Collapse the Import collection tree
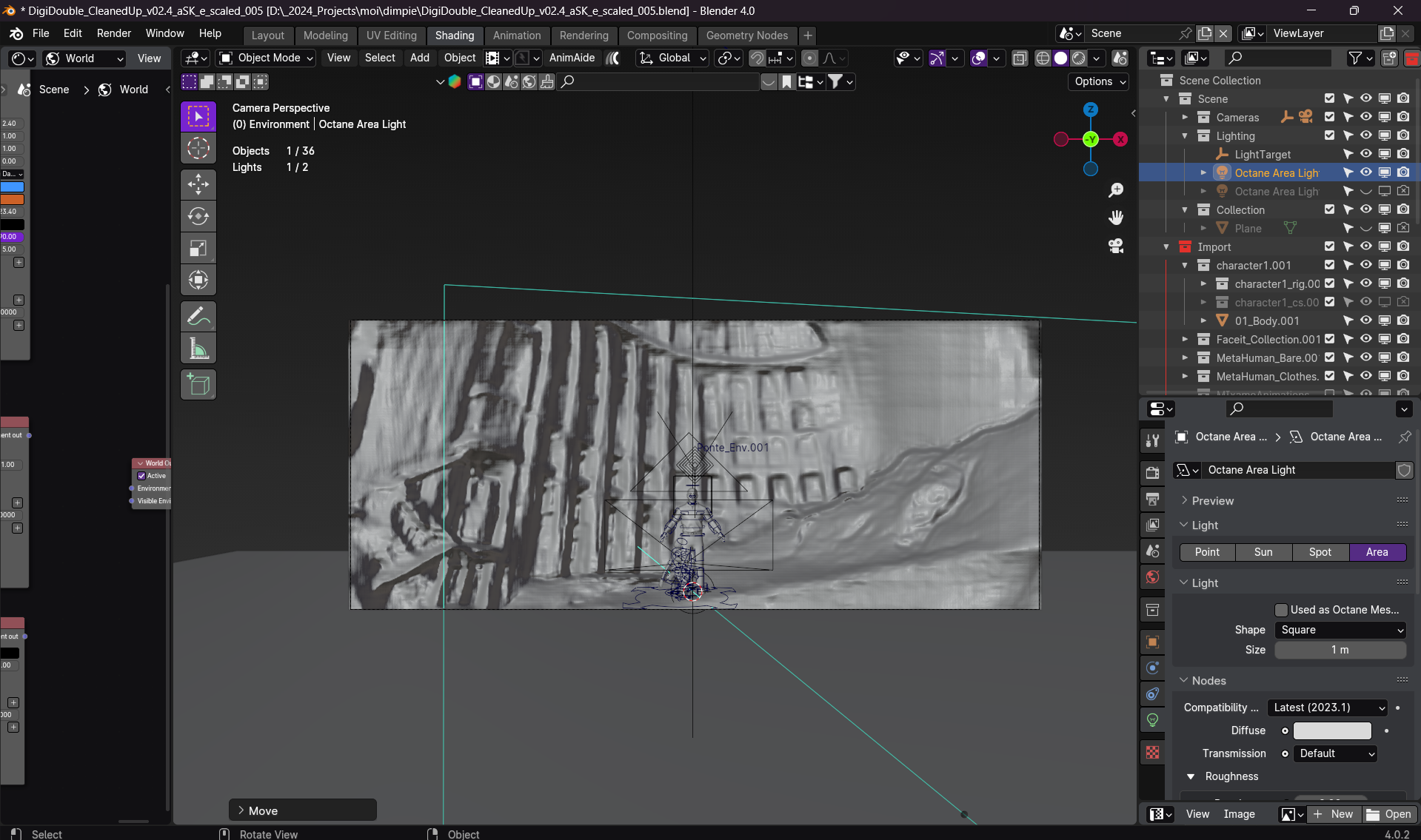This screenshot has width=1421, height=840. [x=1166, y=247]
